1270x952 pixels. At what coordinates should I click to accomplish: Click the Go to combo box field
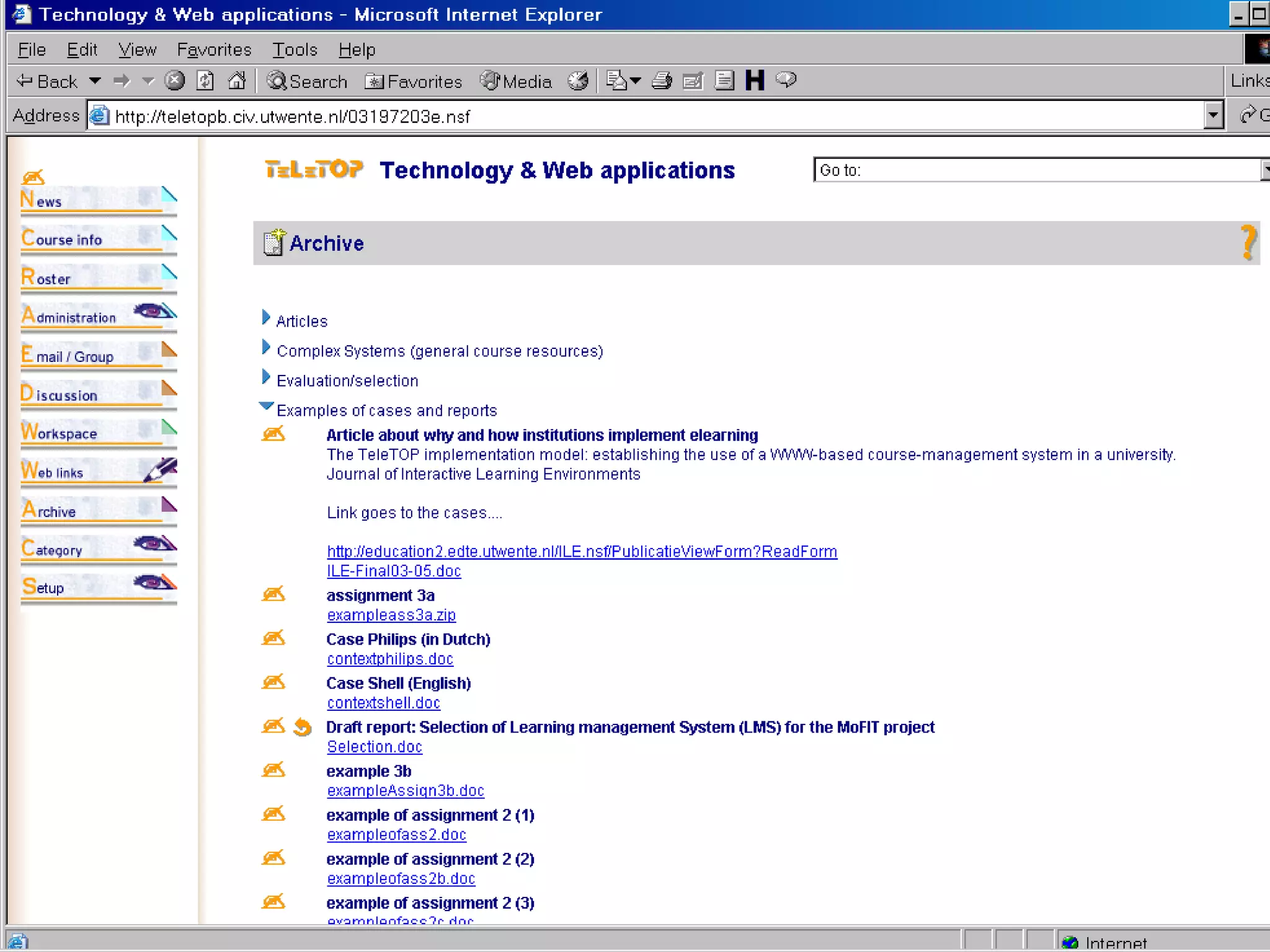pyautogui.click(x=1036, y=170)
